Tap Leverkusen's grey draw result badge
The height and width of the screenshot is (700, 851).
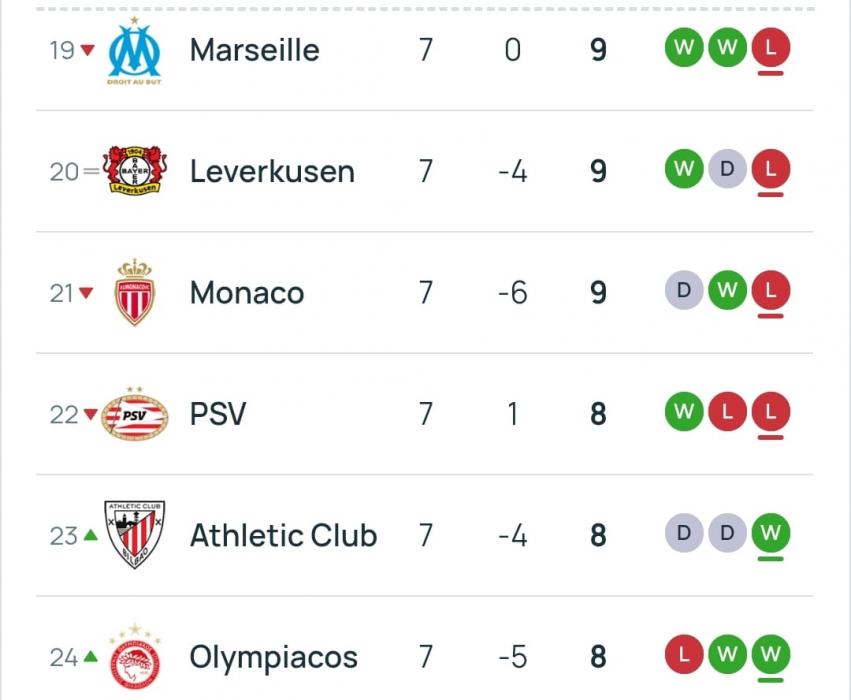727,170
